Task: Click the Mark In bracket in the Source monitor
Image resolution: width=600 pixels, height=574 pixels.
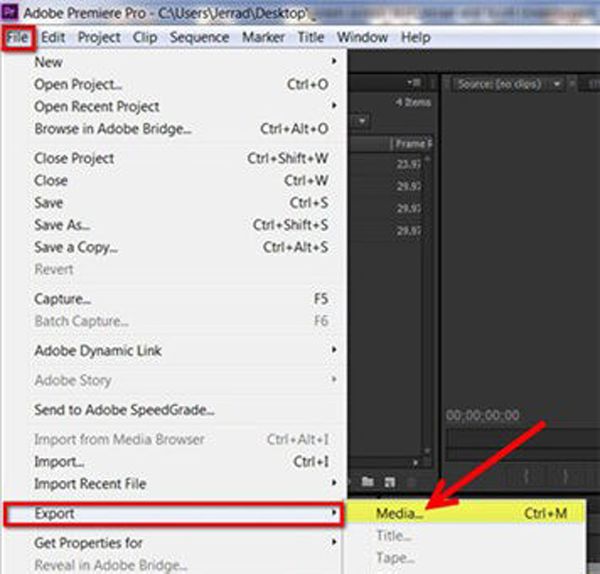Action: coord(527,477)
